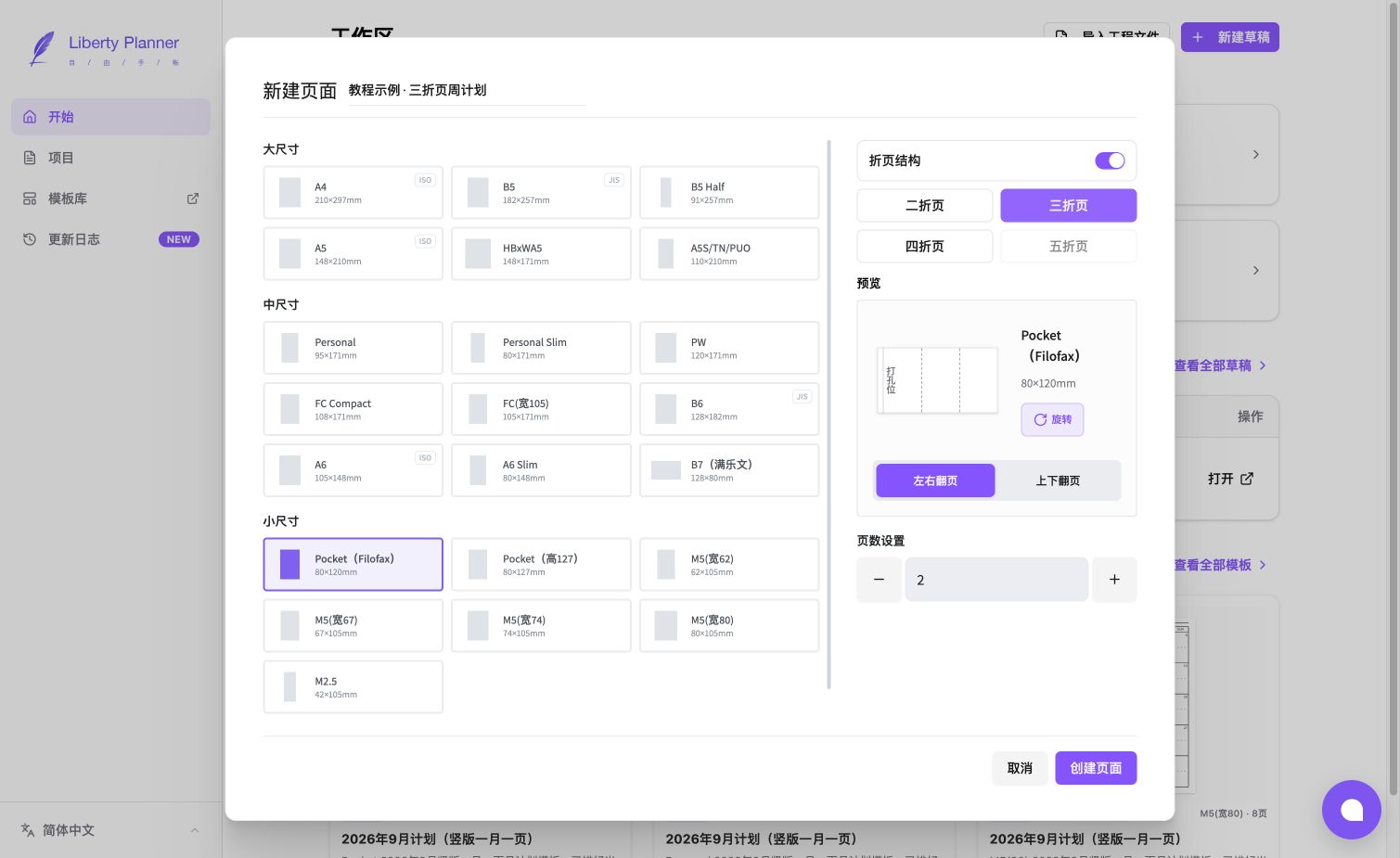Viewport: 1400px width, 858px height.
Task: Select the 三折页 fold option
Action: (1069, 206)
